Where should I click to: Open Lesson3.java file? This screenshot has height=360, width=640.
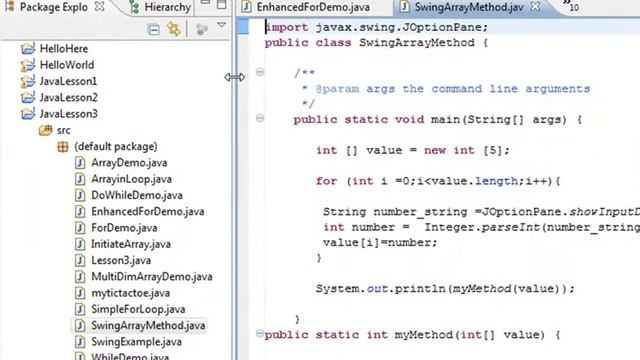121,261
